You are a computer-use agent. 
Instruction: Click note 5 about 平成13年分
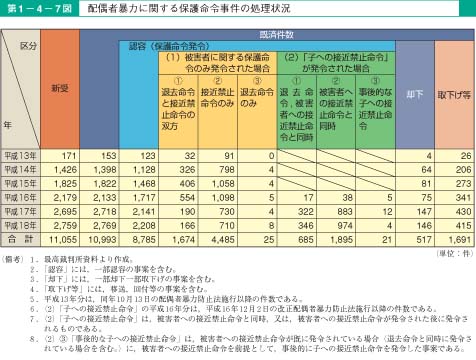(166, 299)
